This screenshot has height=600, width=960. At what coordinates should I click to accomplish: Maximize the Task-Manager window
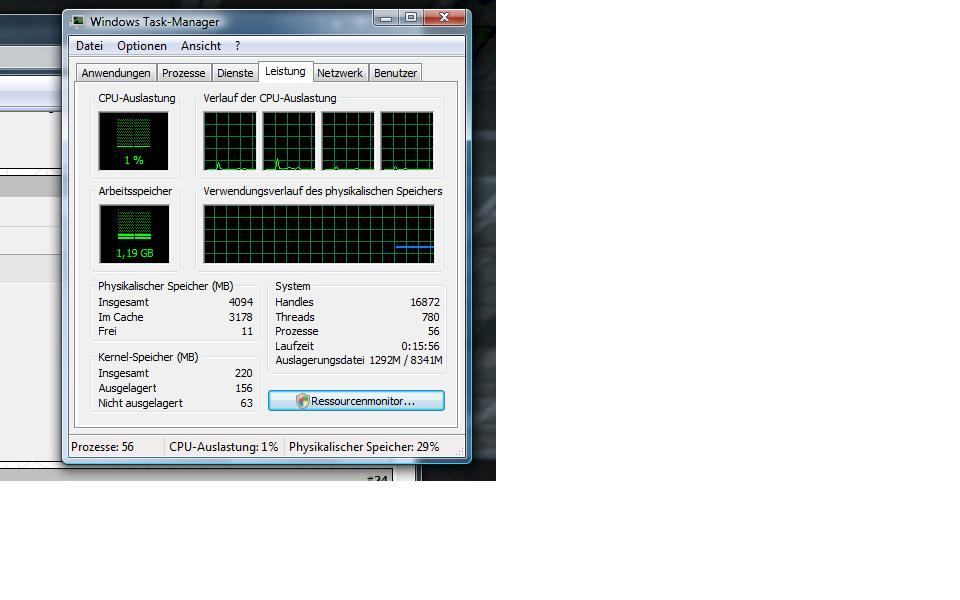coord(411,18)
